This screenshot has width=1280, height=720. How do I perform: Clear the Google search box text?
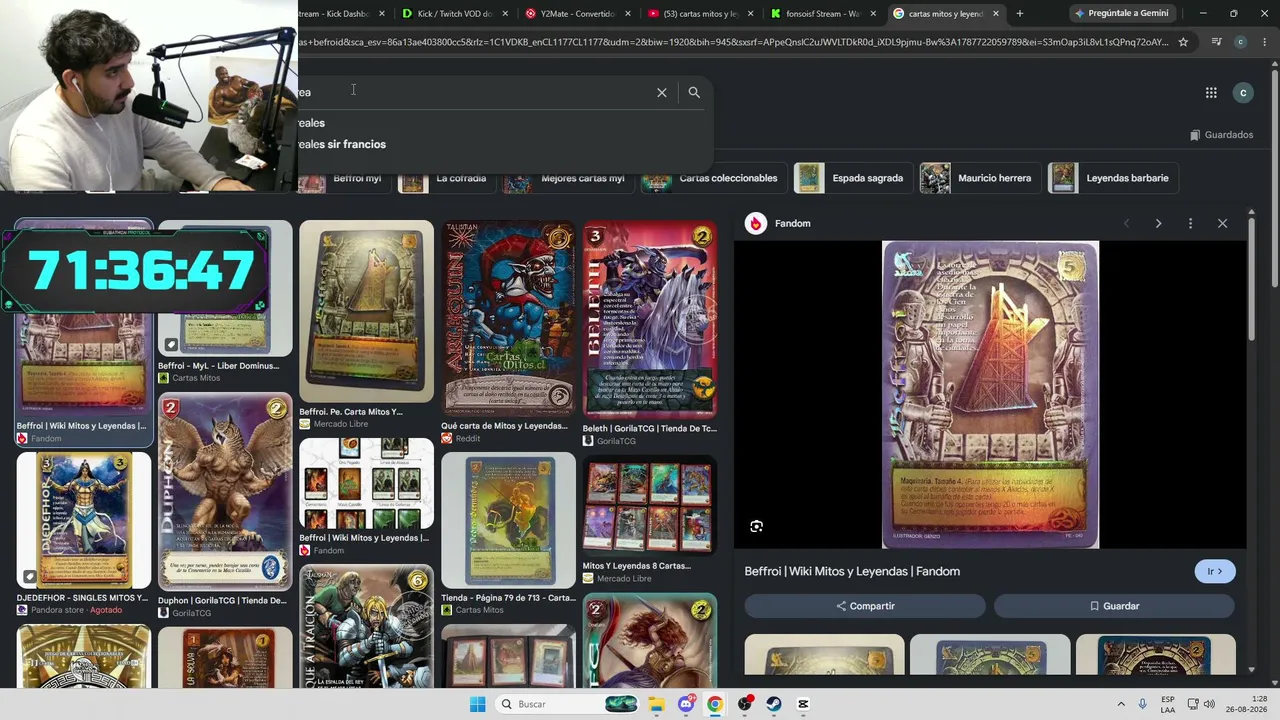click(x=661, y=92)
